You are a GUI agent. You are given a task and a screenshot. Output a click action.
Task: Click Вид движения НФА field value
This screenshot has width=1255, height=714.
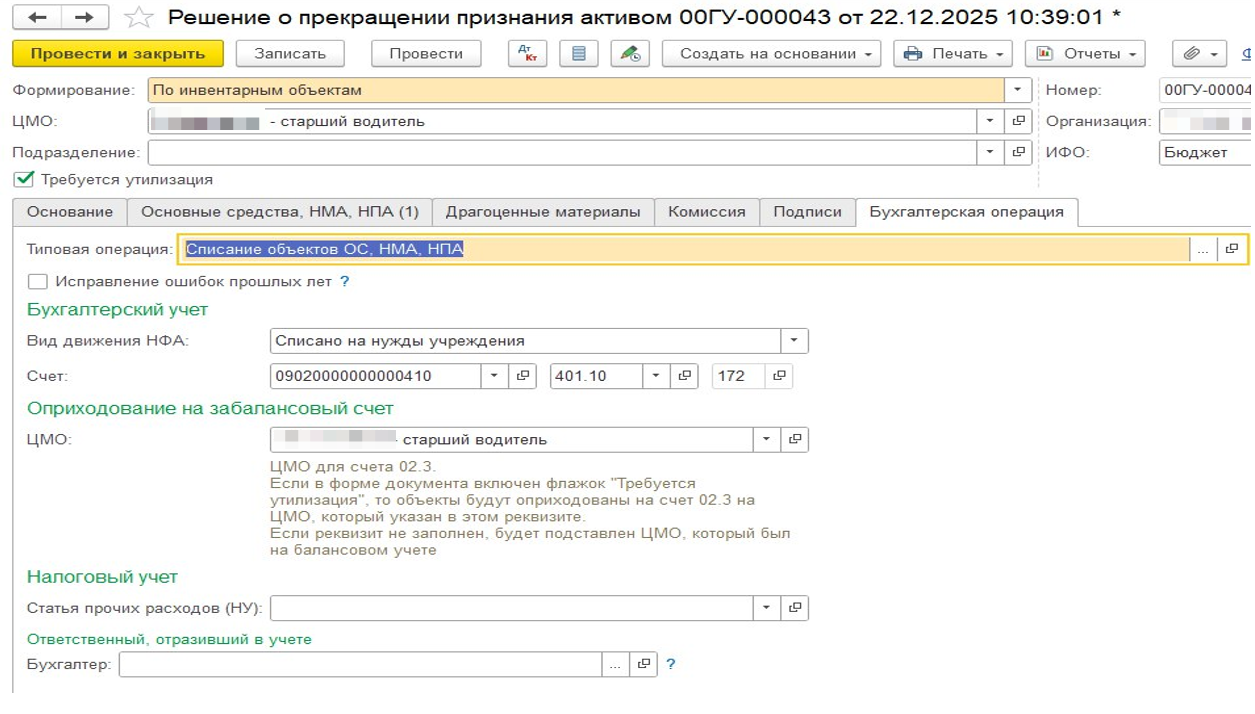coord(526,341)
